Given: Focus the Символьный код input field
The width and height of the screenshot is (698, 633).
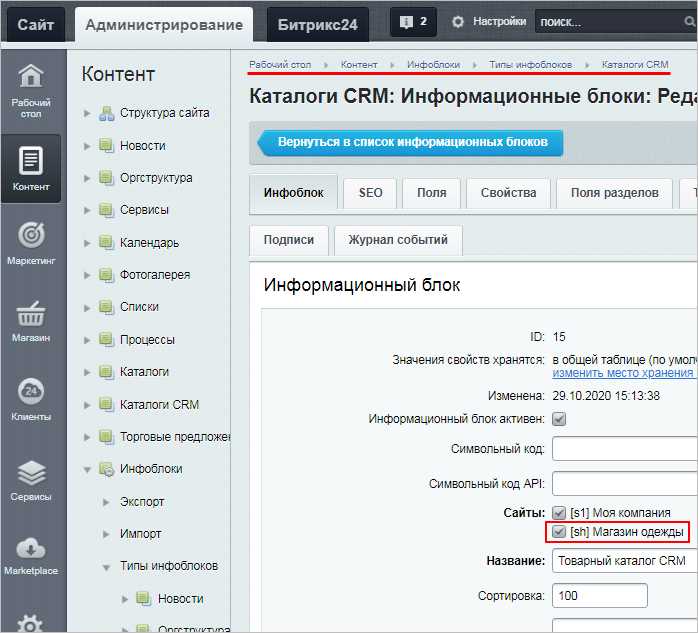Looking at the screenshot, I should (x=625, y=449).
